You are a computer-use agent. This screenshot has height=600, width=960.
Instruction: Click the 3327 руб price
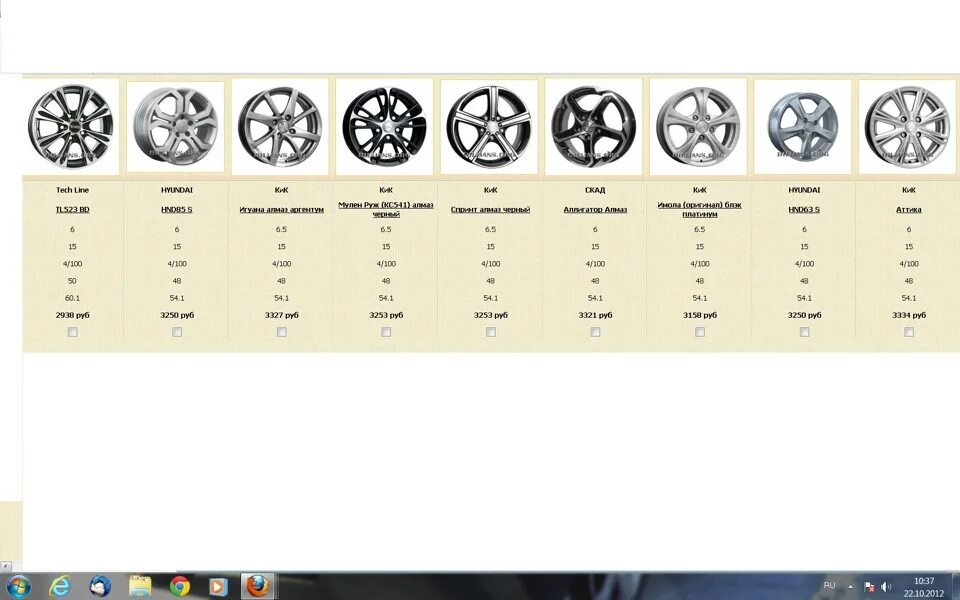(282, 315)
